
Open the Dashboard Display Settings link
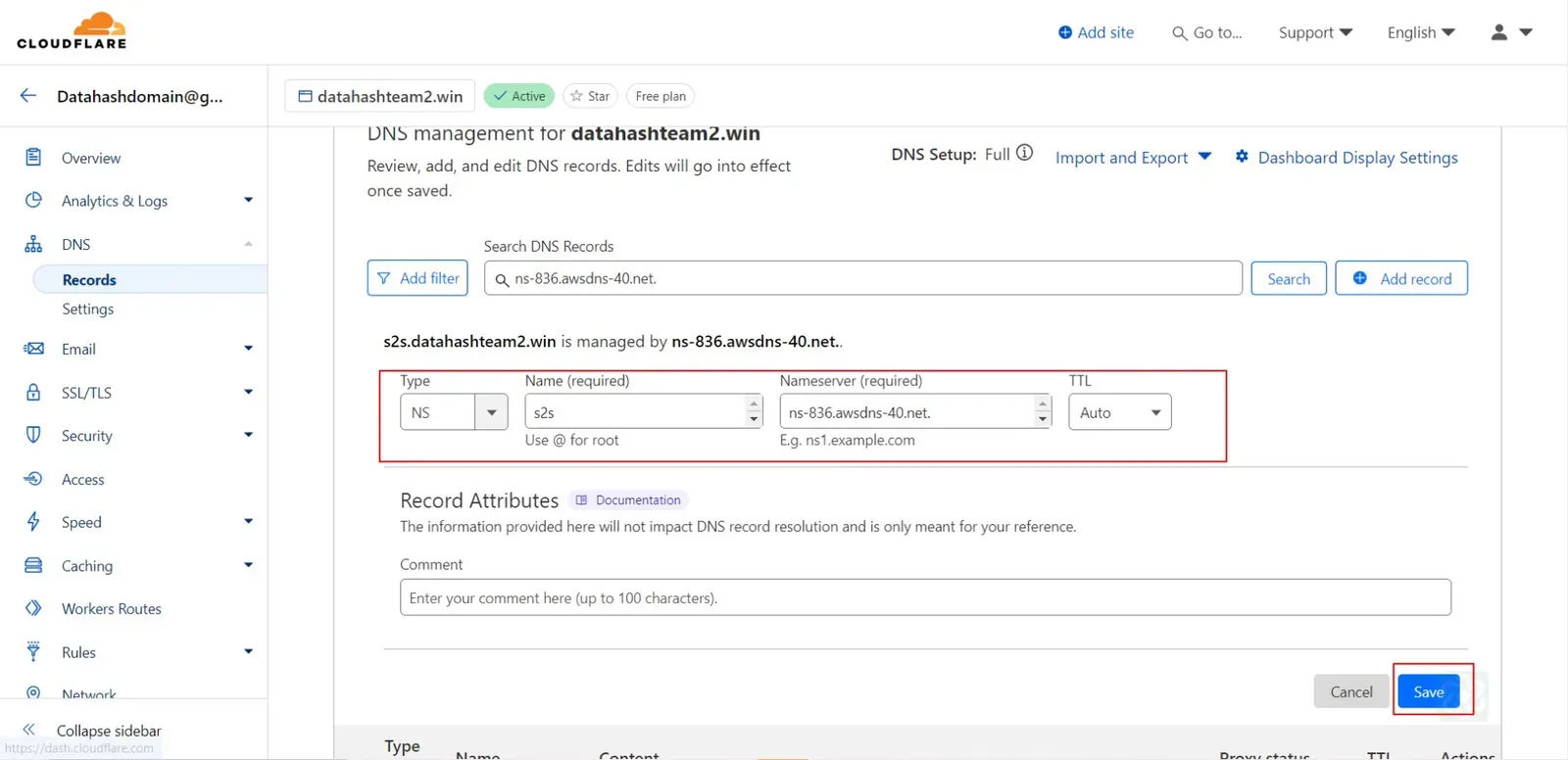[1357, 158]
